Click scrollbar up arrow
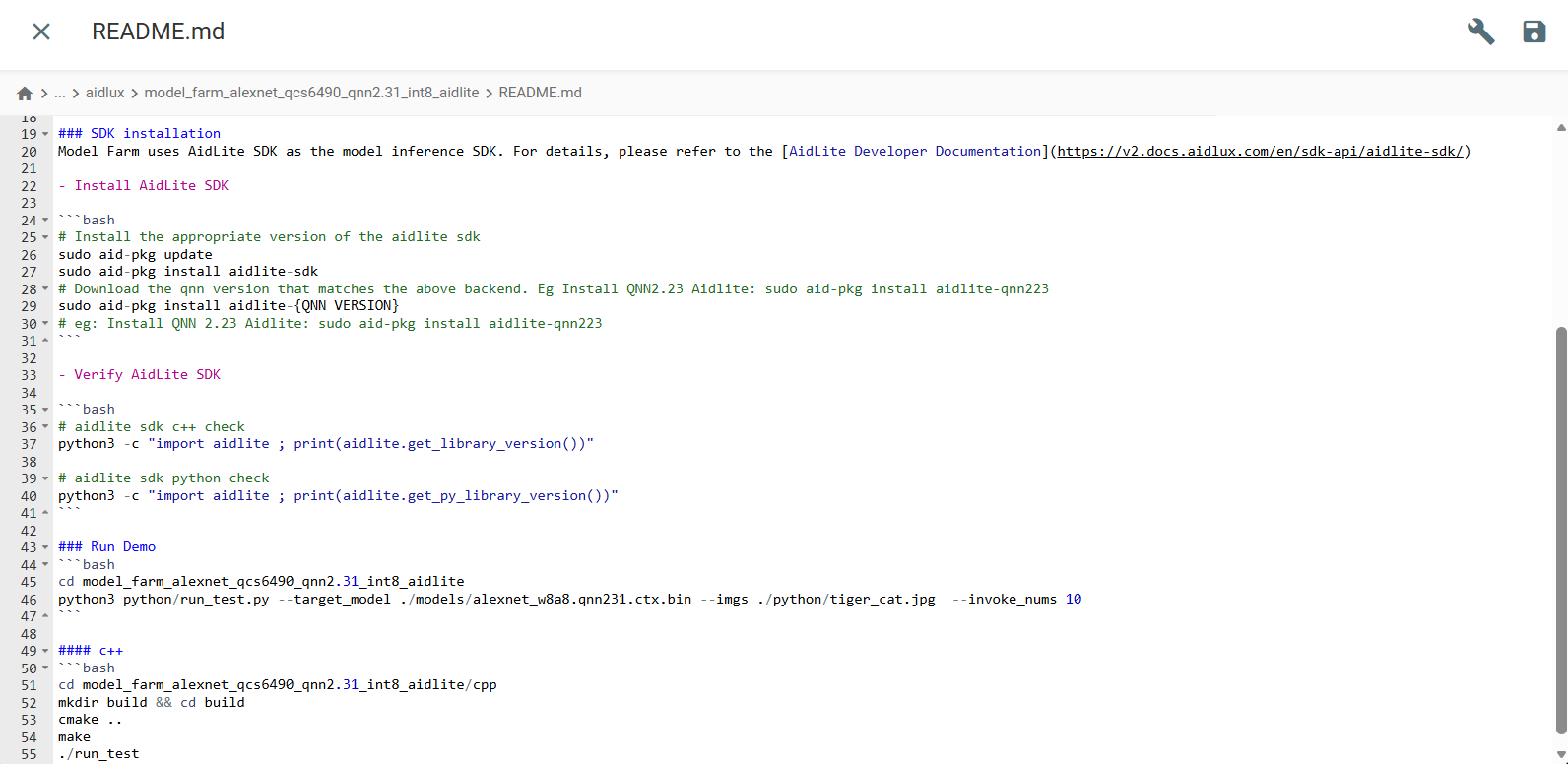The width and height of the screenshot is (1568, 764). [1560, 127]
